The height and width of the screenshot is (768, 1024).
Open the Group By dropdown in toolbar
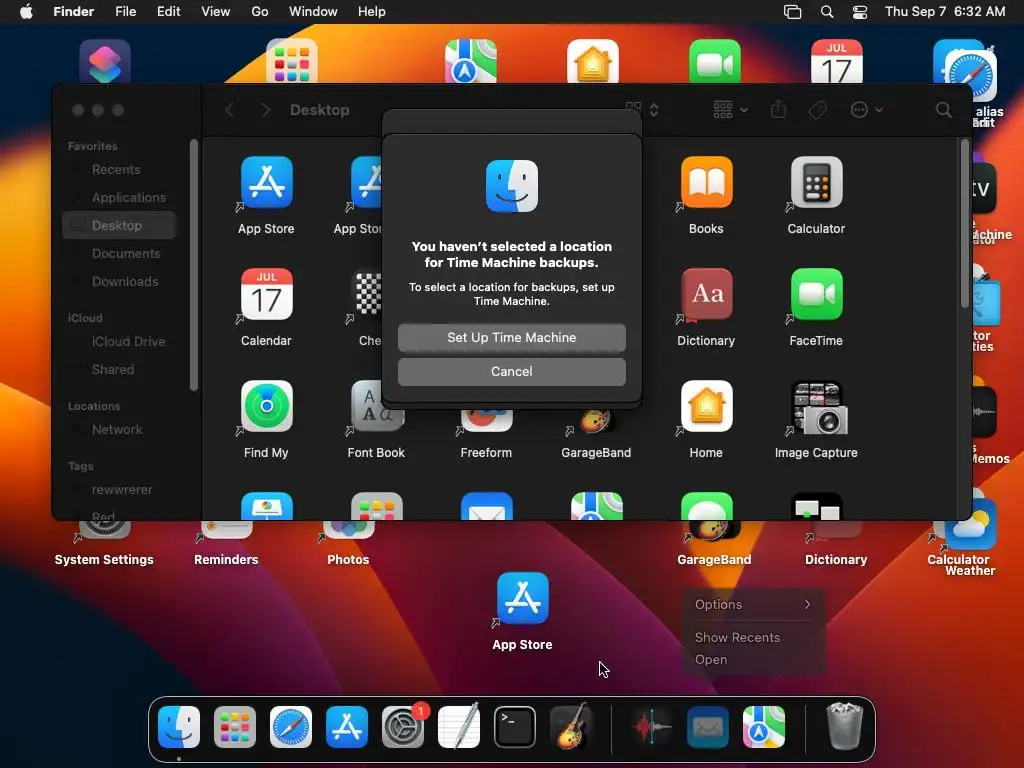[x=730, y=110]
